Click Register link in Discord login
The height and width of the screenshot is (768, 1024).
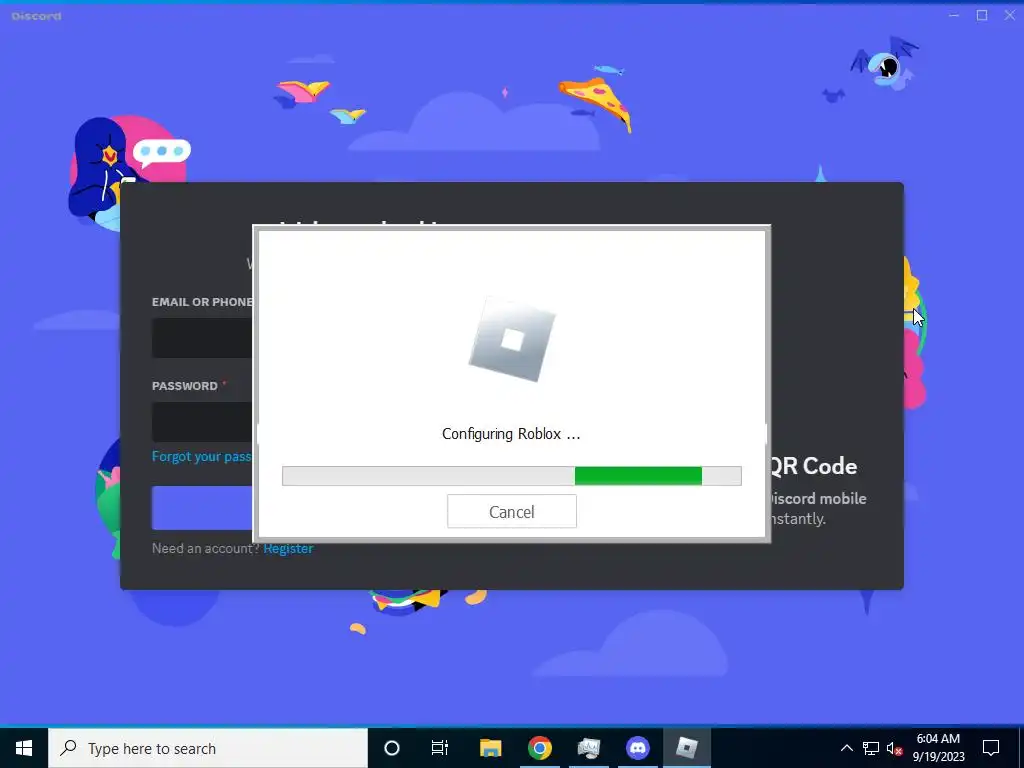(x=288, y=549)
